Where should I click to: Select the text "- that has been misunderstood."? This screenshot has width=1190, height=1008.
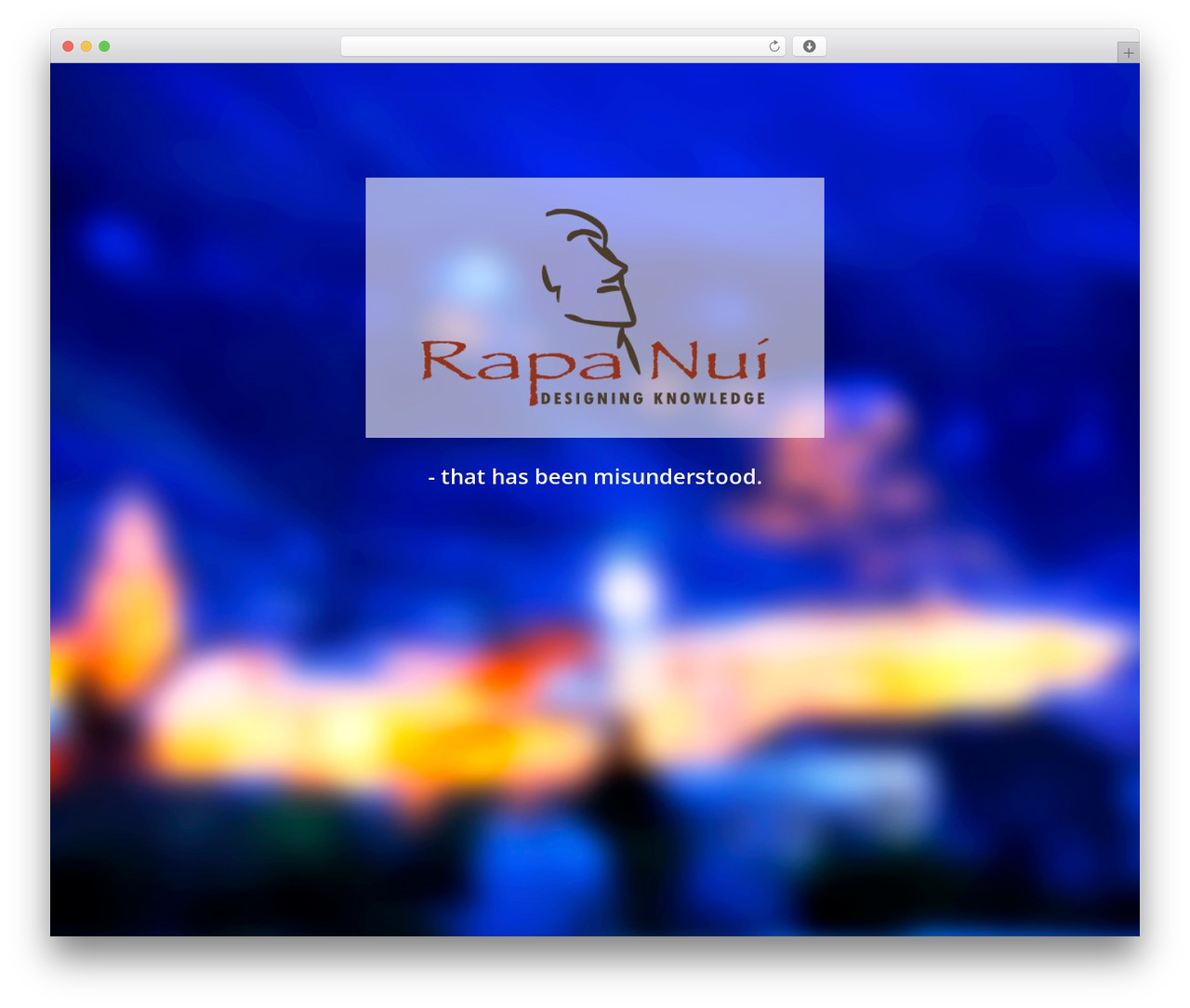tap(595, 477)
